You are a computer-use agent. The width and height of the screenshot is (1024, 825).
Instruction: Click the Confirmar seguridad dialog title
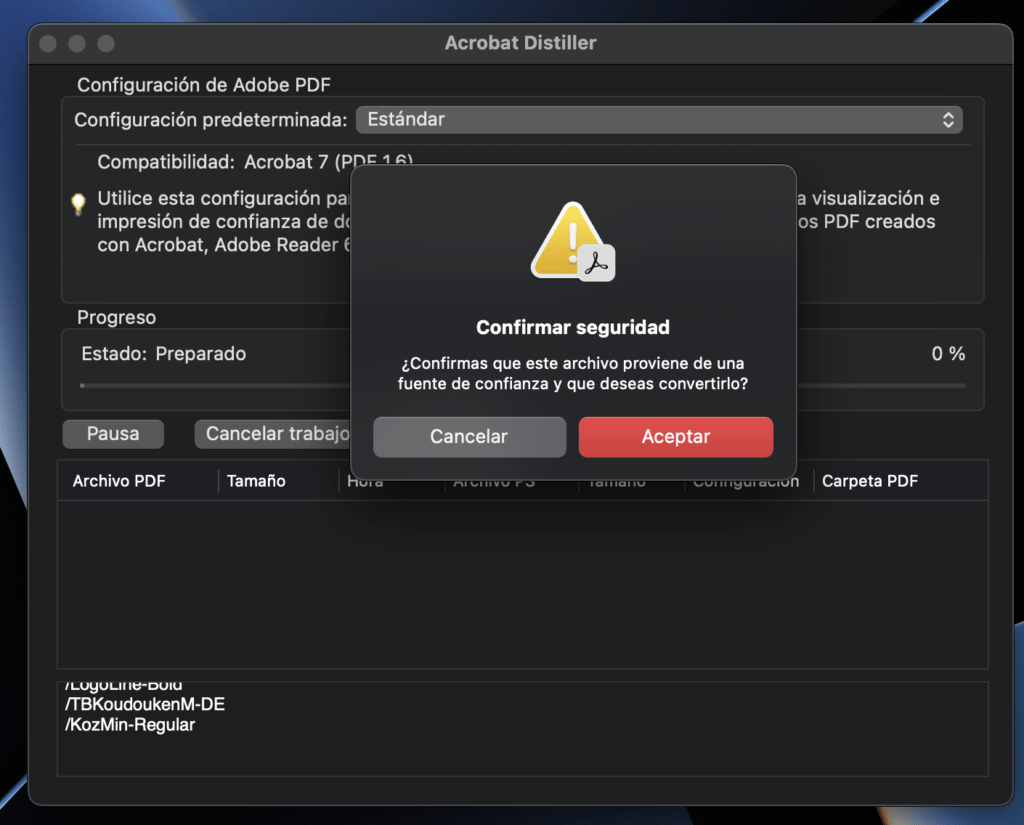pos(573,327)
